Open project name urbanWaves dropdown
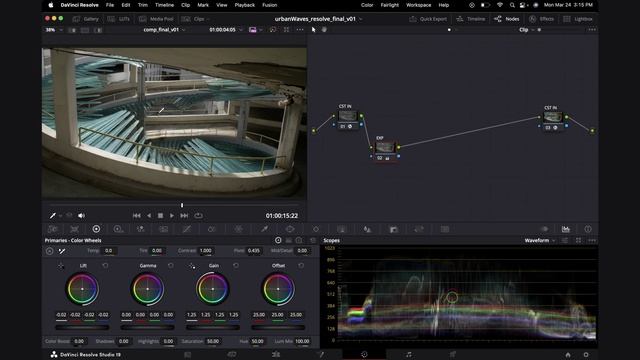This screenshot has width=640, height=360. (318, 19)
